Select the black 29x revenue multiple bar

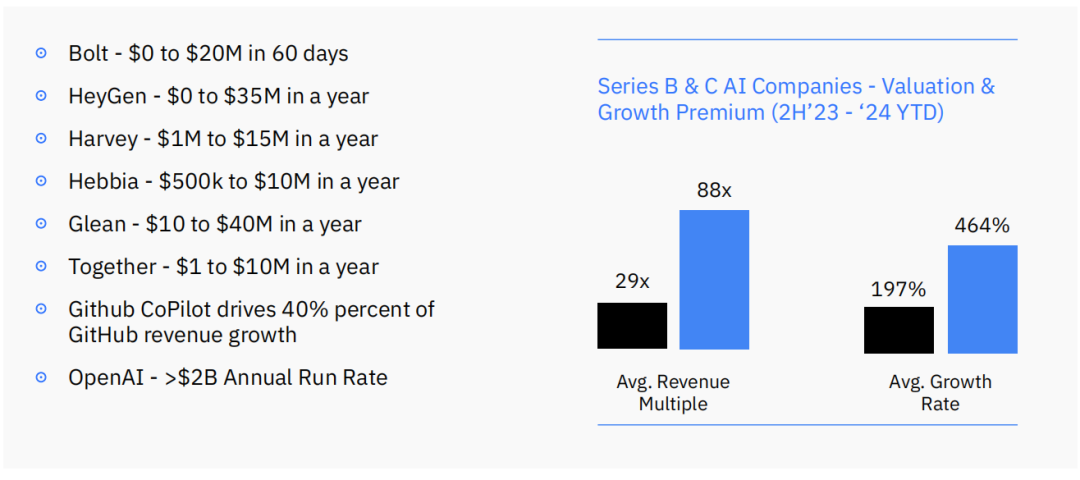pos(632,325)
